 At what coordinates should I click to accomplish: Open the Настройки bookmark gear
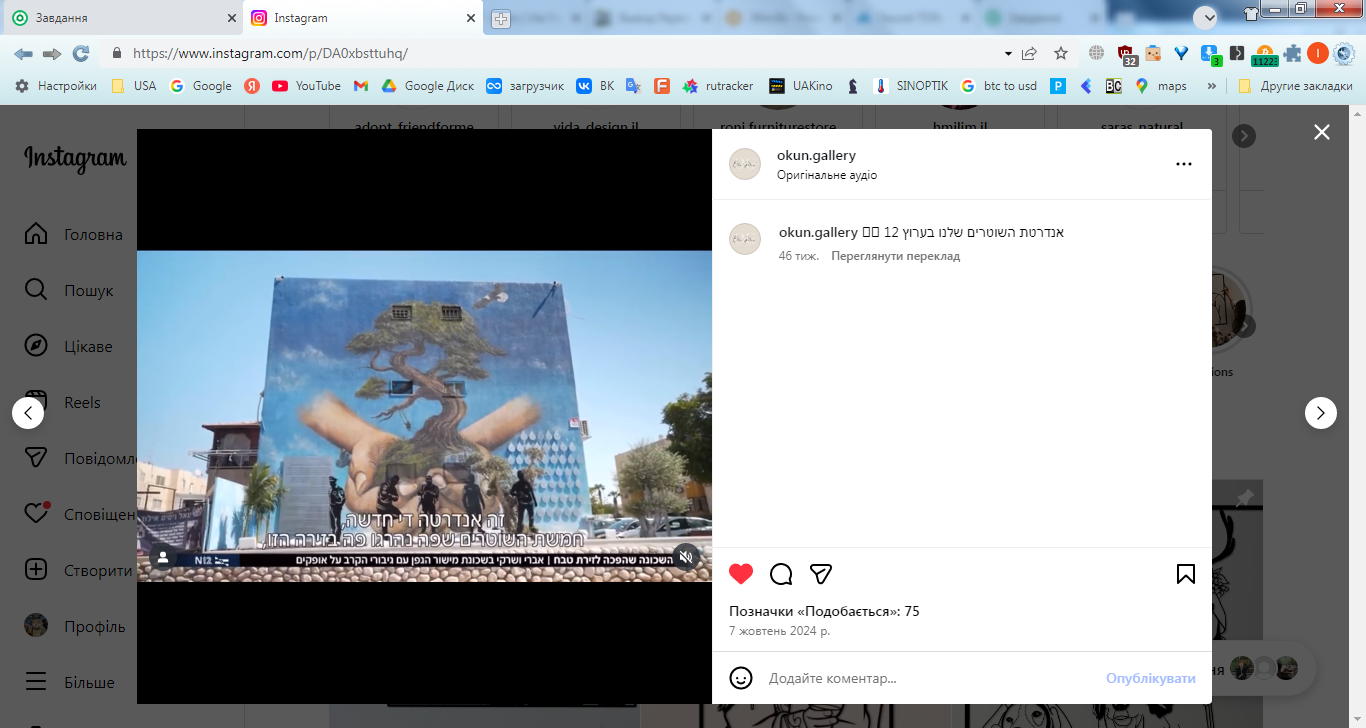pyautogui.click(x=56, y=86)
